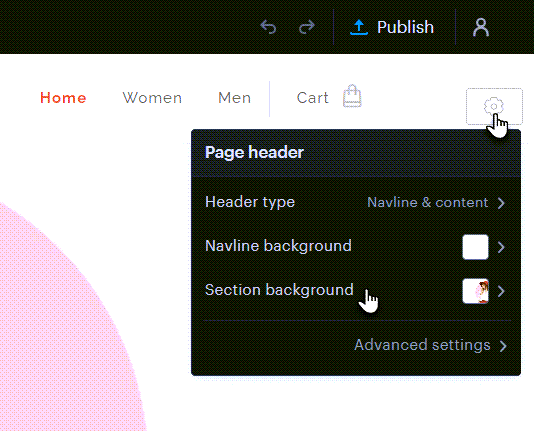Click the Section background image thumbnail

pos(475,291)
